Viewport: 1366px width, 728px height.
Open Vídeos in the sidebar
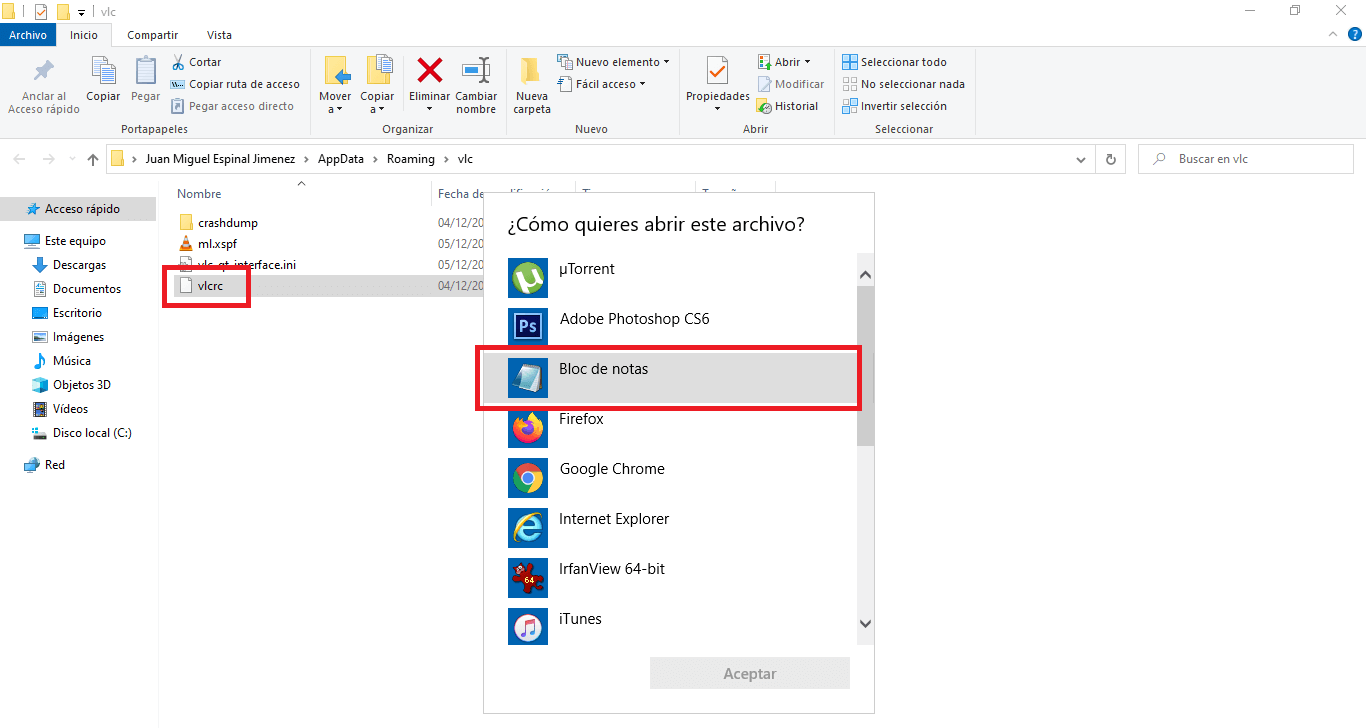coord(60,409)
